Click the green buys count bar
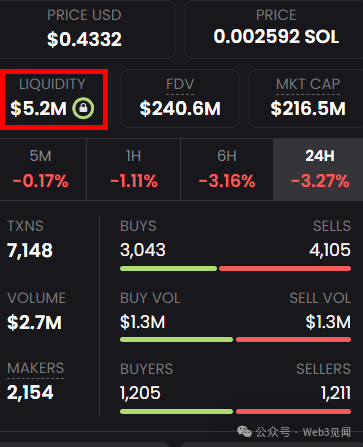 point(168,269)
